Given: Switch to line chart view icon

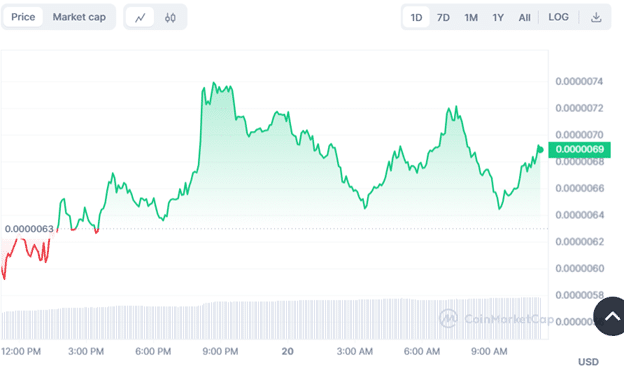Looking at the screenshot, I should click(140, 17).
